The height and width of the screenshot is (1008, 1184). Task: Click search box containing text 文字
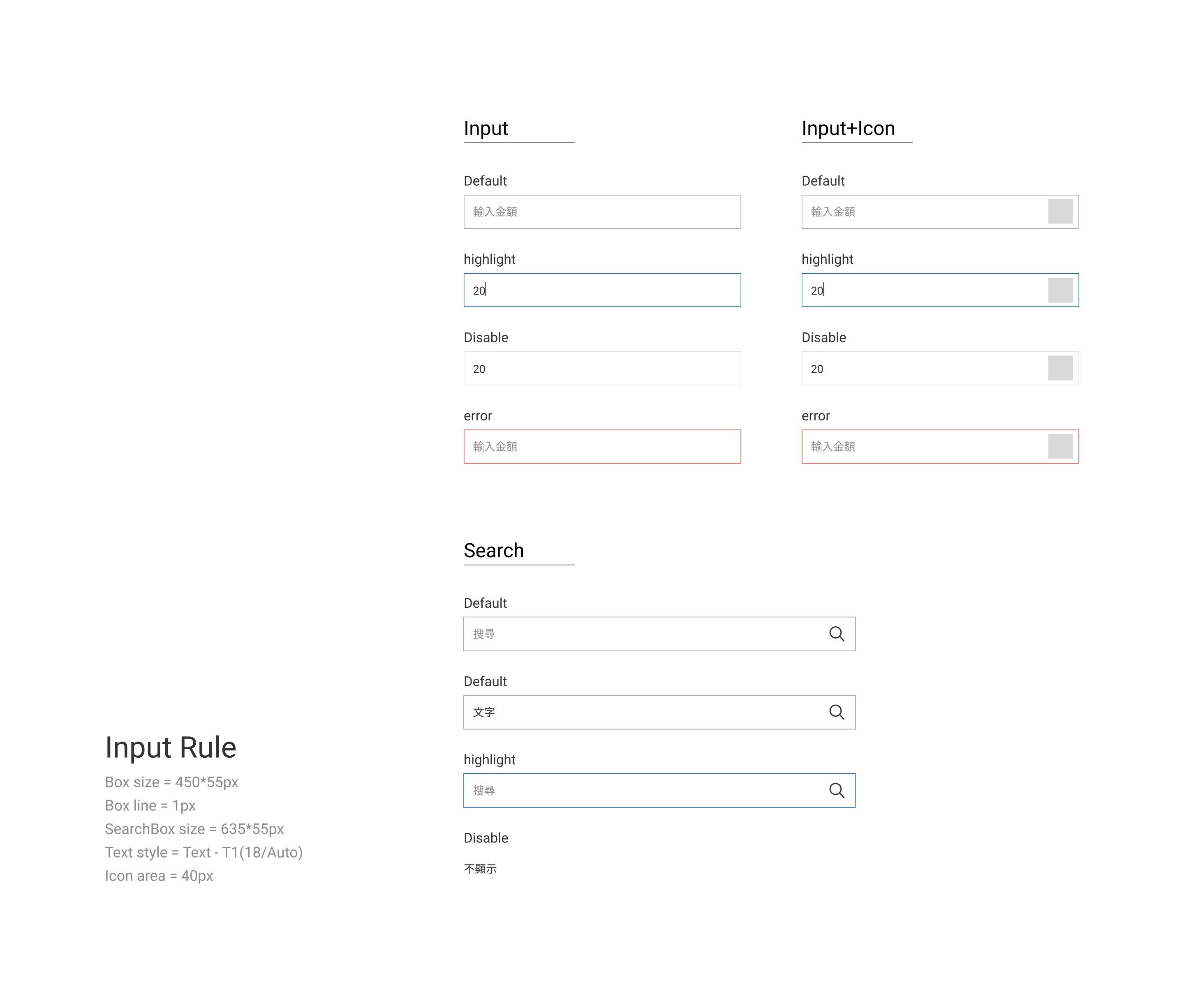[x=640, y=712]
